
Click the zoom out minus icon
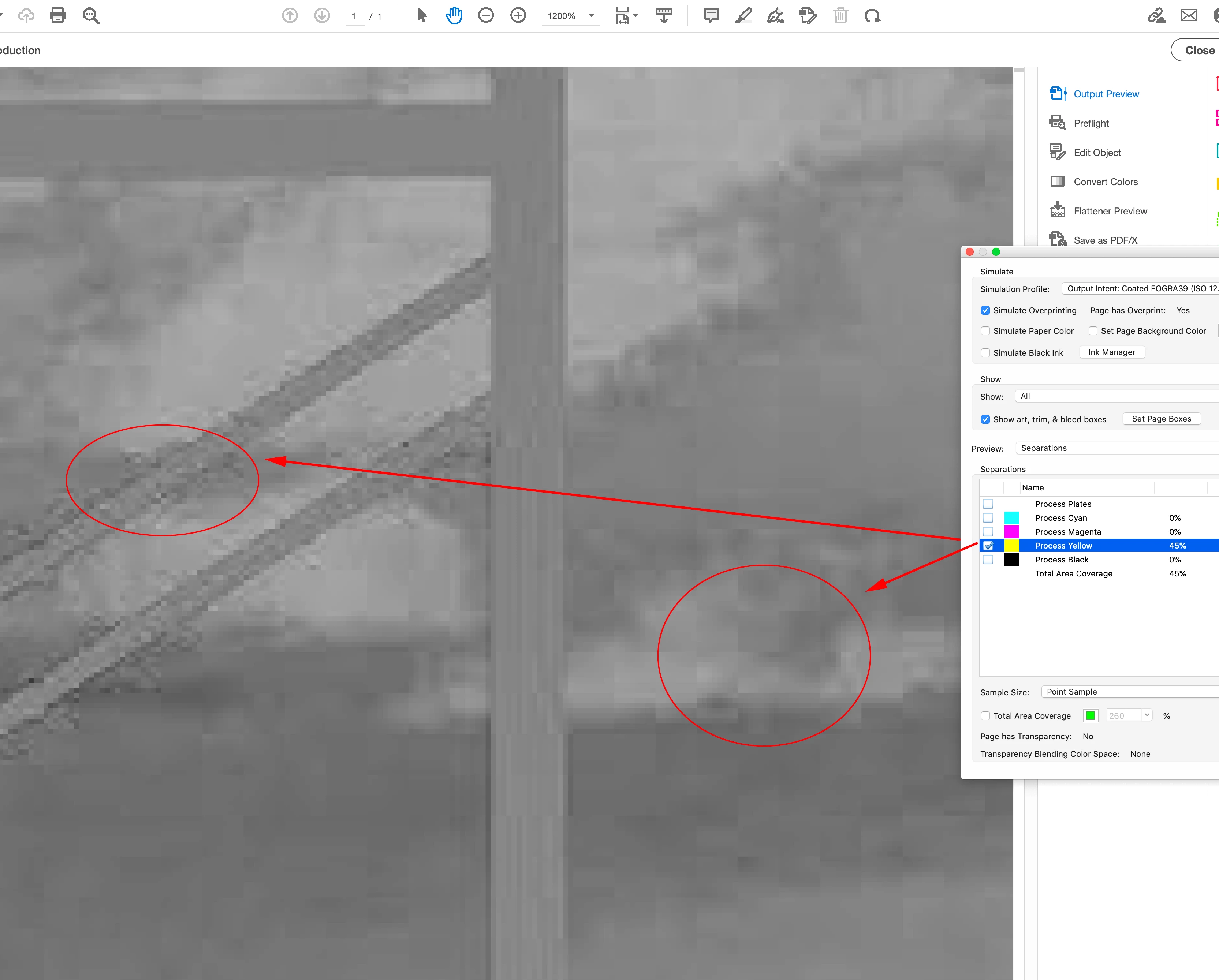(x=486, y=15)
